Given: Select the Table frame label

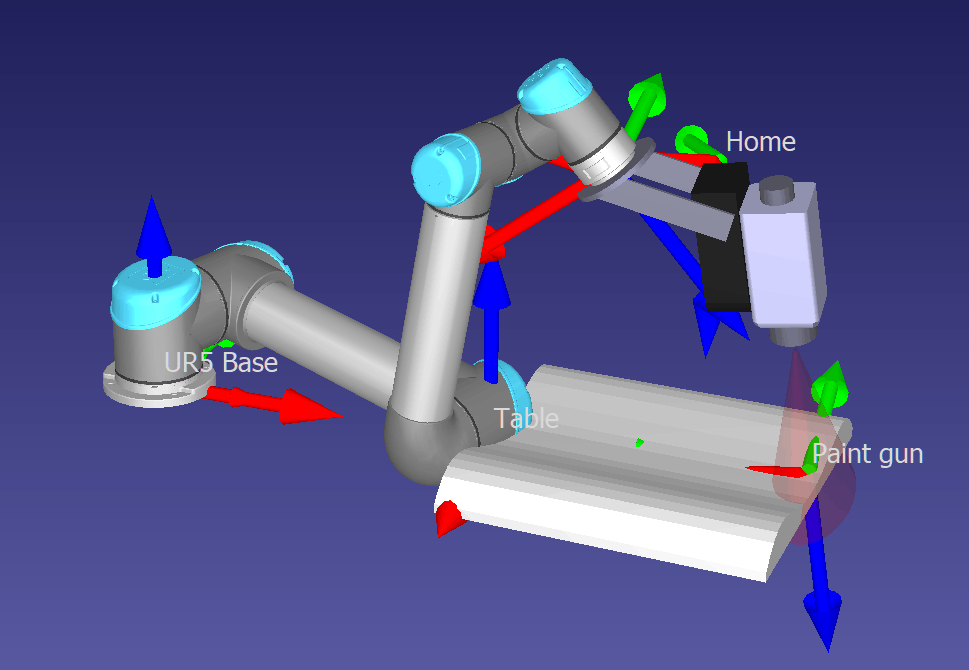Looking at the screenshot, I should 526,418.
